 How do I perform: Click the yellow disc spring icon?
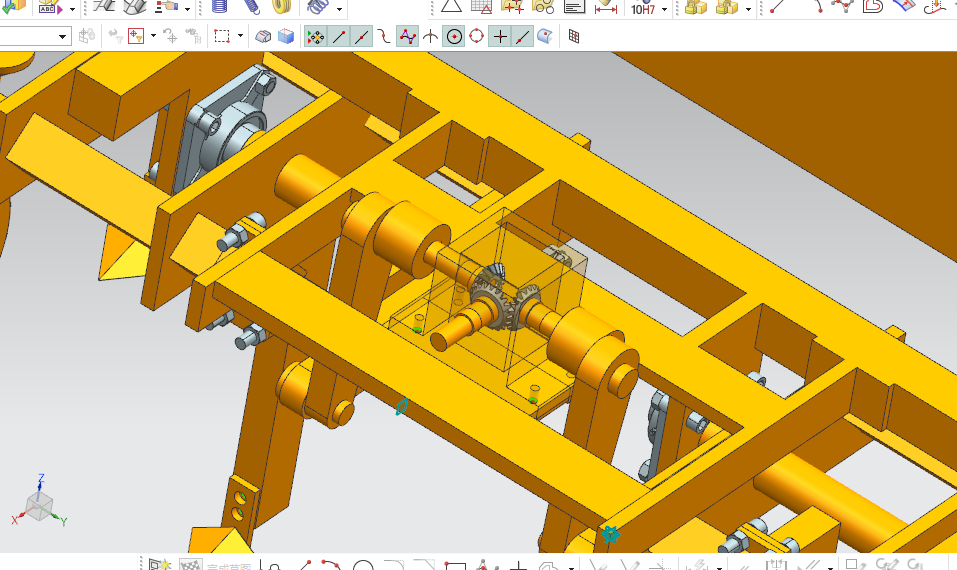tap(281, 7)
